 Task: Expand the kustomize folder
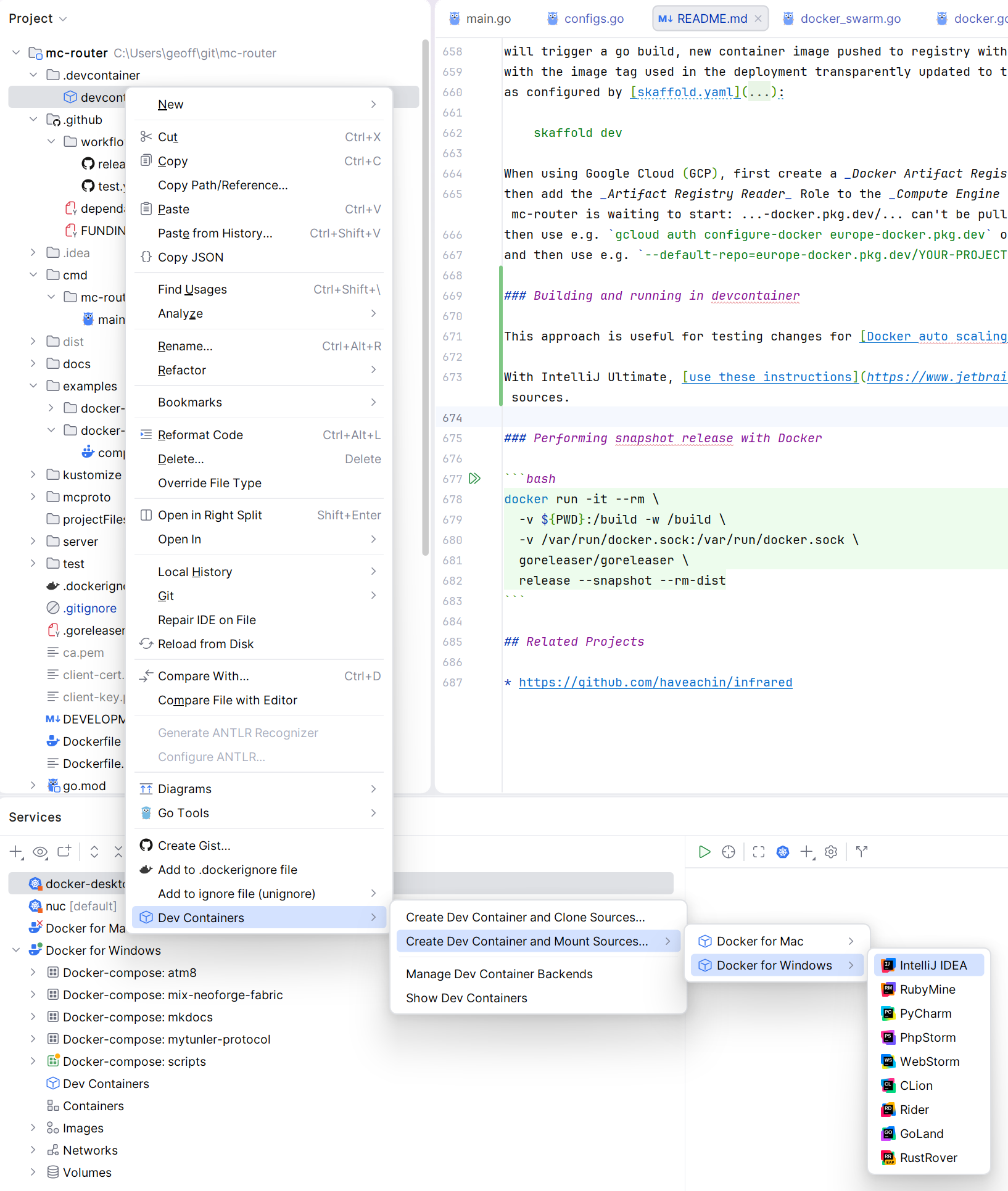click(x=33, y=475)
